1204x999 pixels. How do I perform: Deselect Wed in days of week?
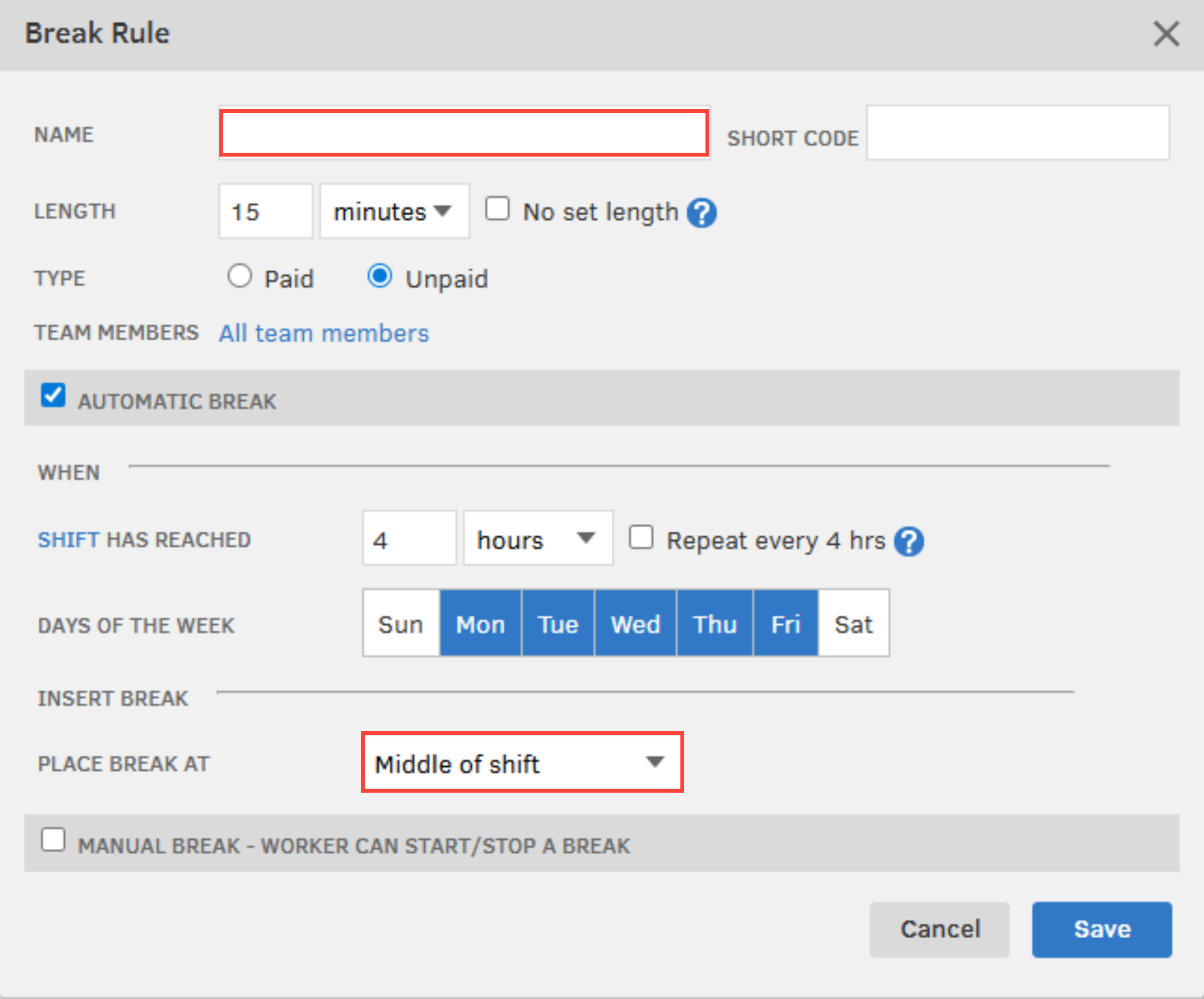pyautogui.click(x=635, y=623)
